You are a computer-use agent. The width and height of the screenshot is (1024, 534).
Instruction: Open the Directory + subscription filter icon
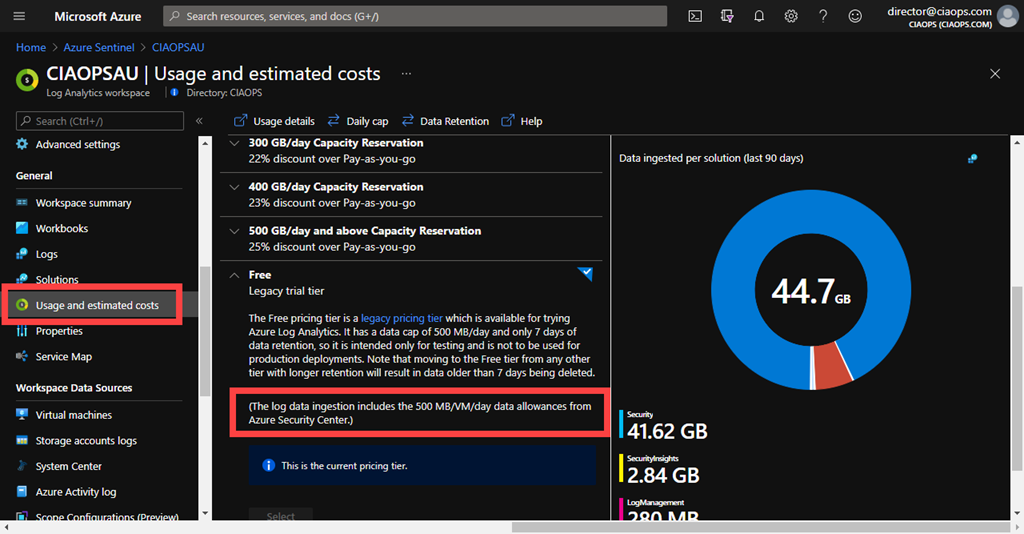tap(727, 16)
